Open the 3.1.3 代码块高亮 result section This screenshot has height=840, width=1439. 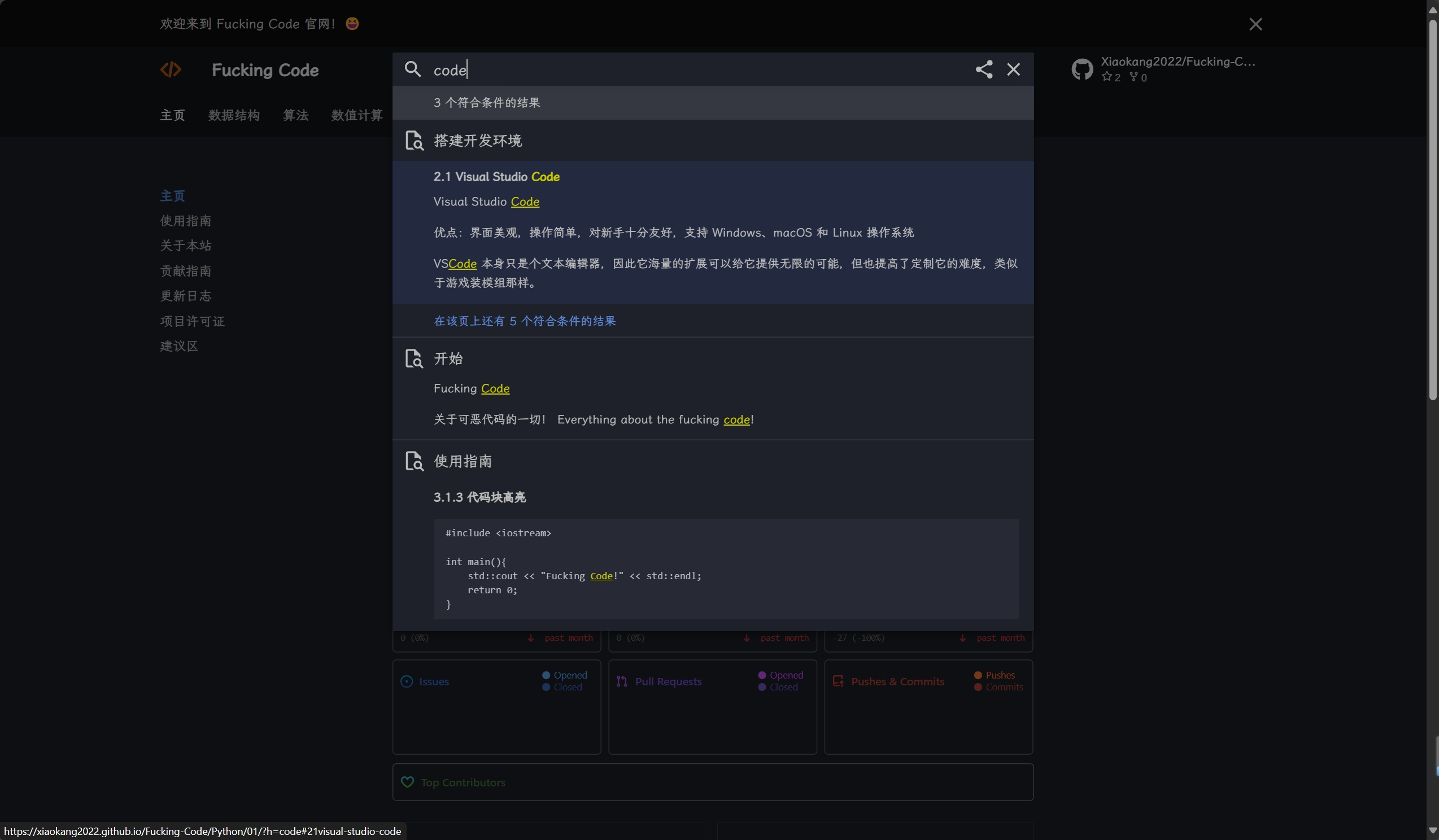(x=479, y=497)
